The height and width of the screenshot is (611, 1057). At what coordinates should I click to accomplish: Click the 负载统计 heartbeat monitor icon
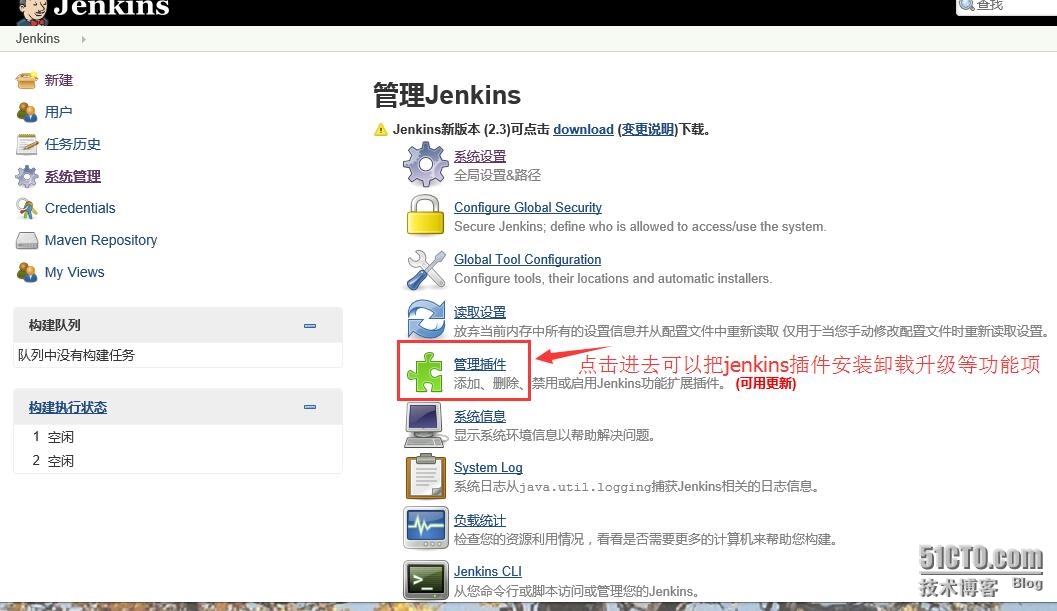pyautogui.click(x=425, y=528)
